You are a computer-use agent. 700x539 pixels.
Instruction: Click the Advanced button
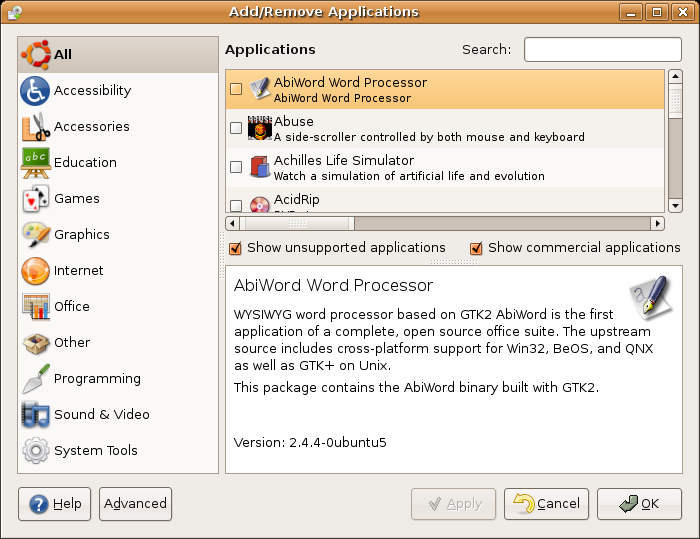point(135,504)
